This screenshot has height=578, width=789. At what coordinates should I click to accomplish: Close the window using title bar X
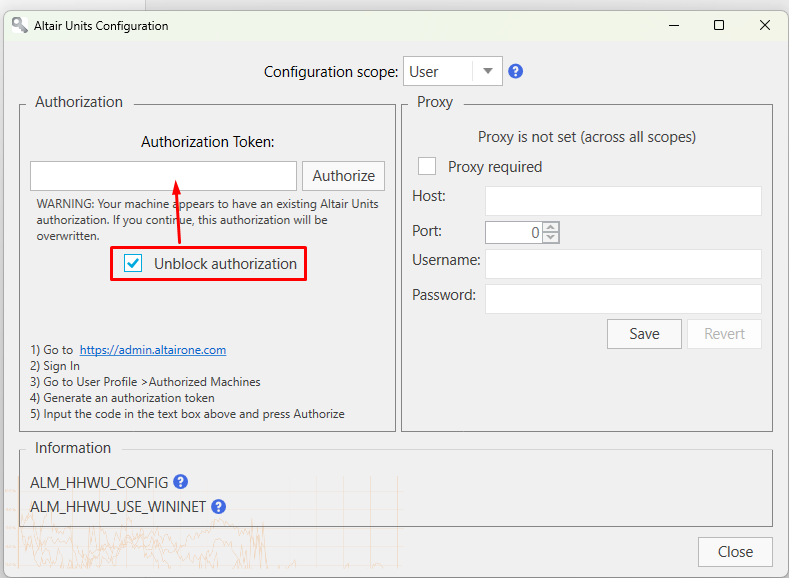pos(765,25)
